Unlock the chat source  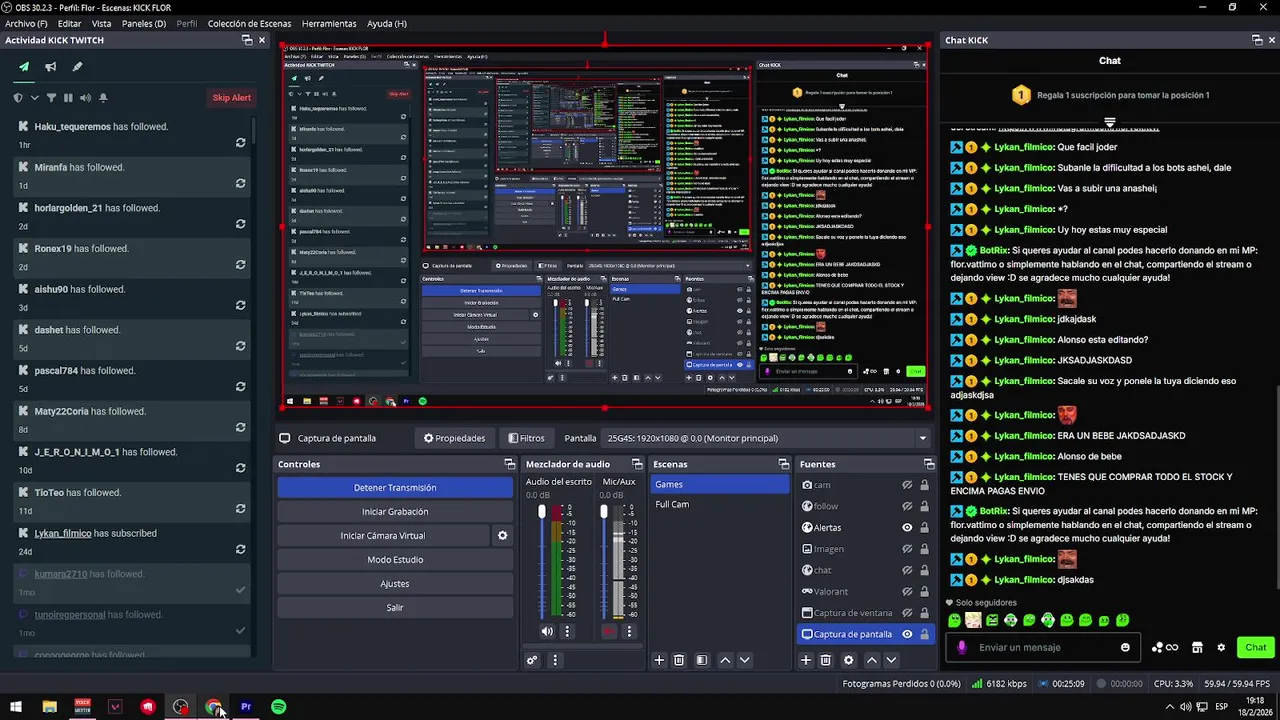(924, 570)
